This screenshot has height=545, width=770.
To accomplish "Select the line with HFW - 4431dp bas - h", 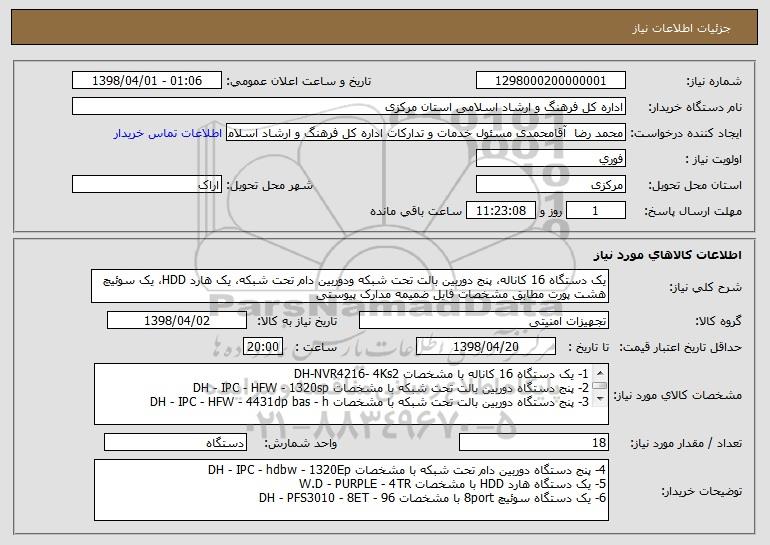I will pos(369,402).
